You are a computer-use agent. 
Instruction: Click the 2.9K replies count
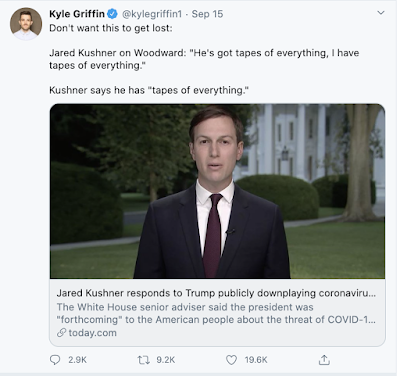click(77, 360)
